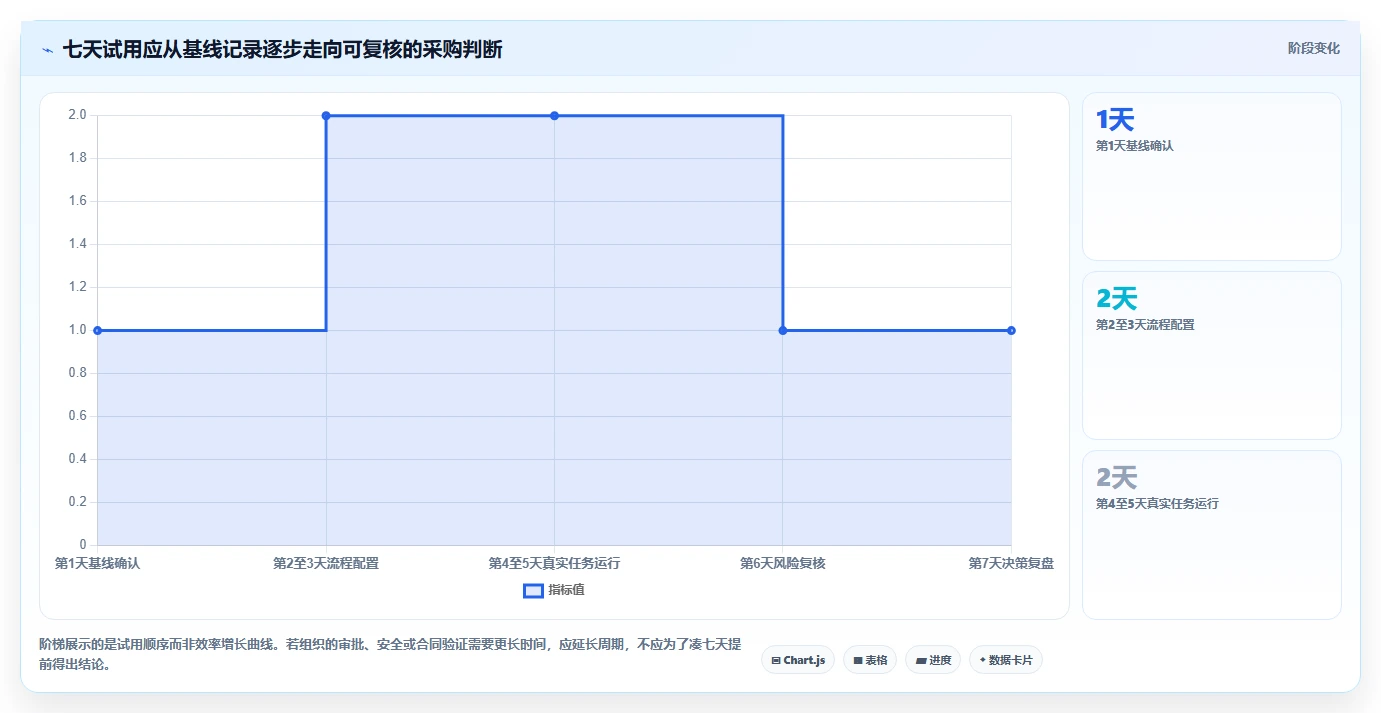Click data point above 第6天风险复核
Viewport: 1381px width, 713px height.
[x=783, y=330]
